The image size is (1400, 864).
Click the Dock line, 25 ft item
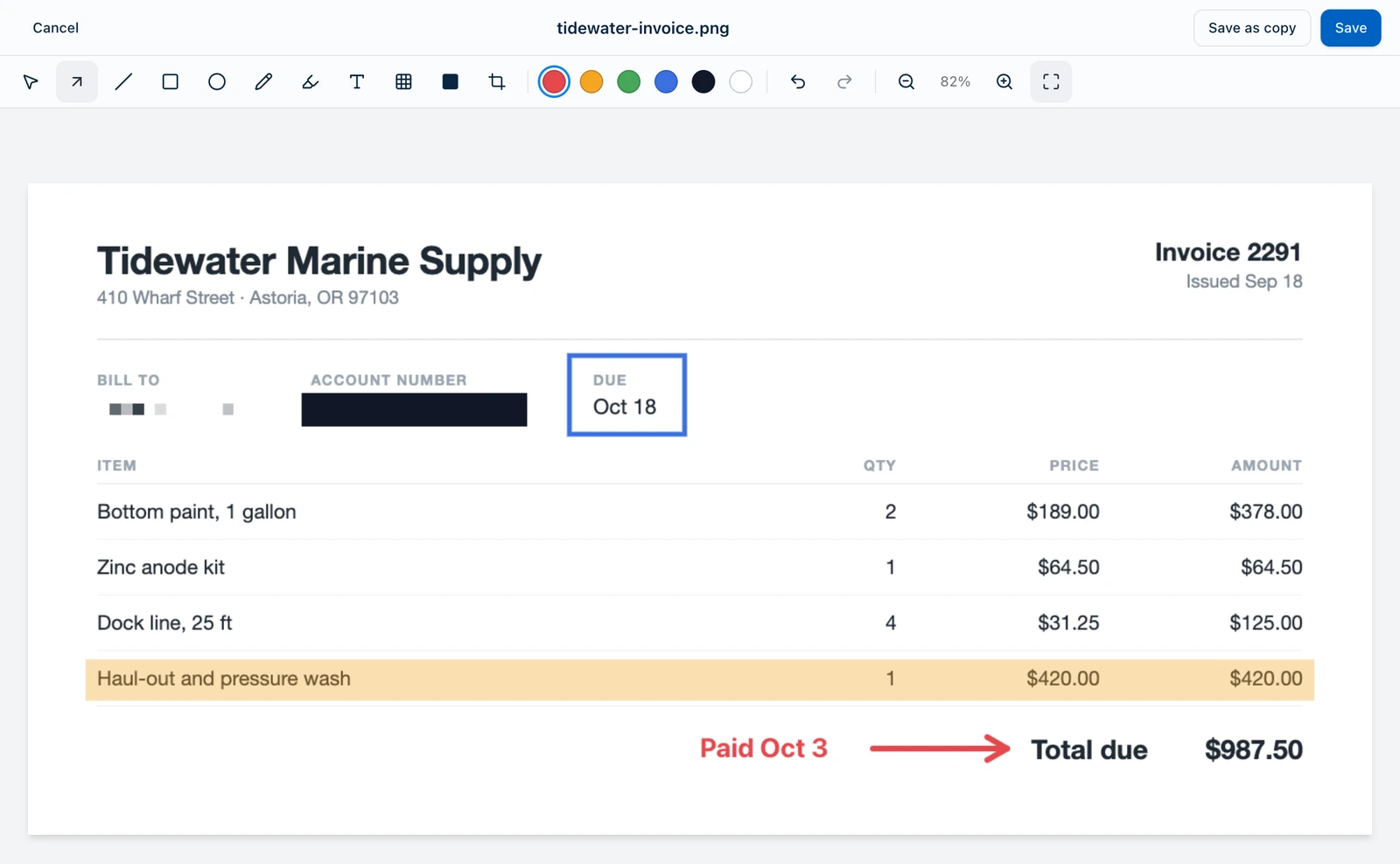click(164, 623)
